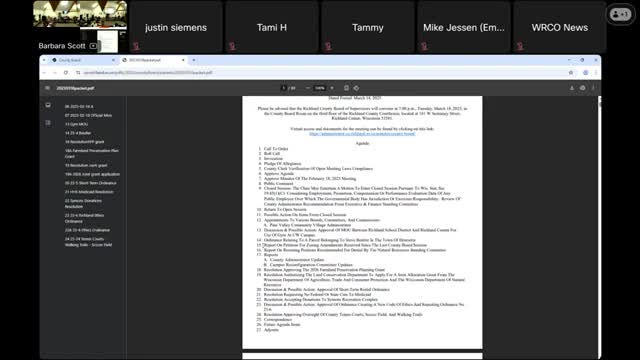Open the virtual meeting access hyperlink
This screenshot has height=360, width=640.
tap(362, 134)
